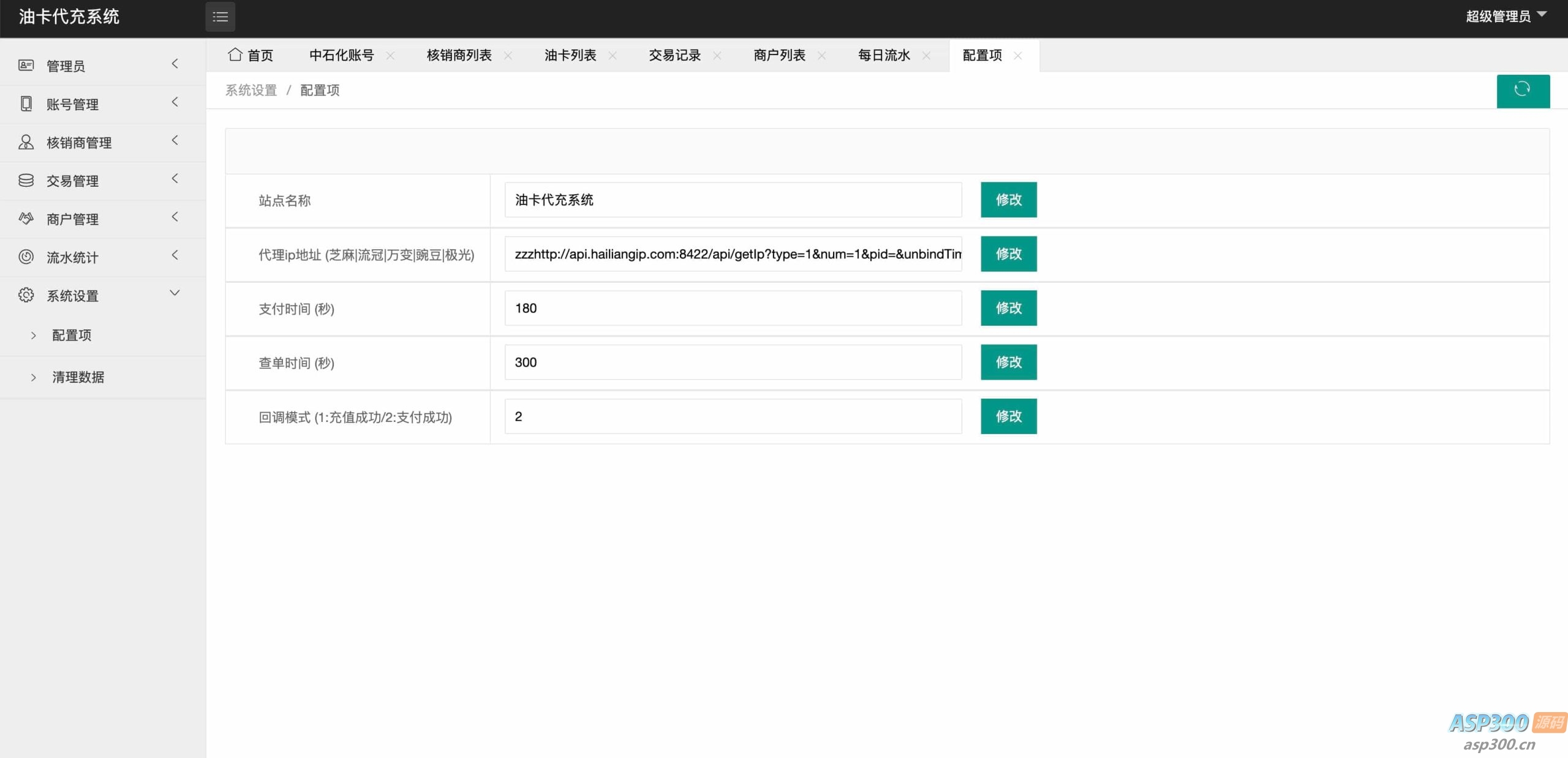Image resolution: width=1568 pixels, height=758 pixels.
Task: Click the 交易管理 database icon
Action: (26, 180)
